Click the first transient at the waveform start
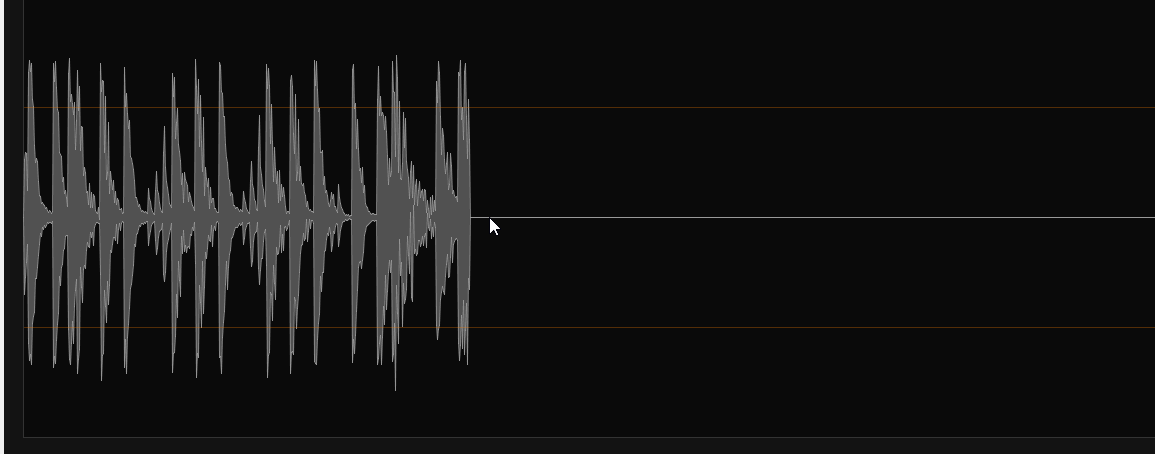The width and height of the screenshot is (1155, 454). pyautogui.click(x=30, y=214)
